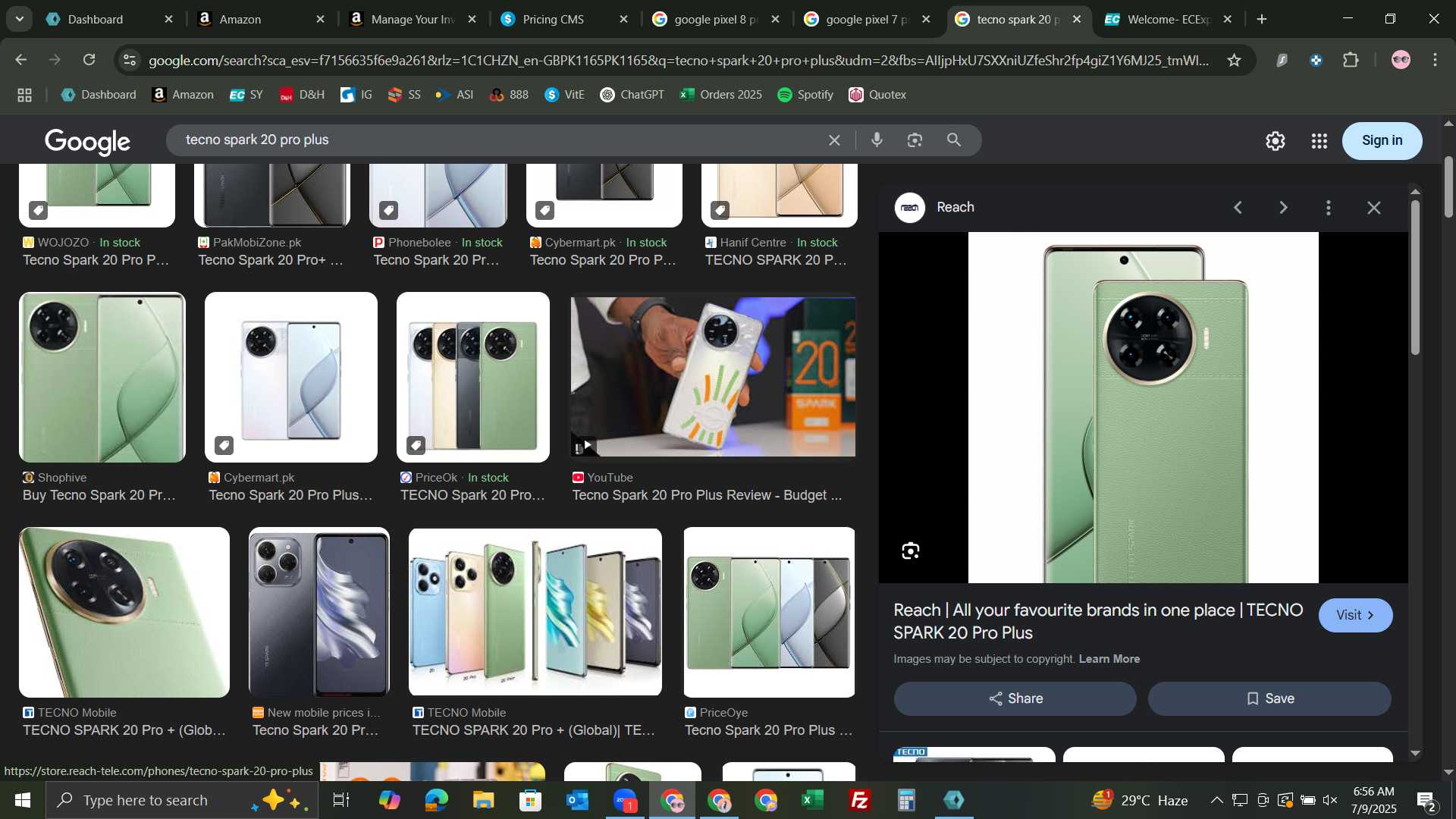Open Task View on the taskbar

(x=341, y=800)
